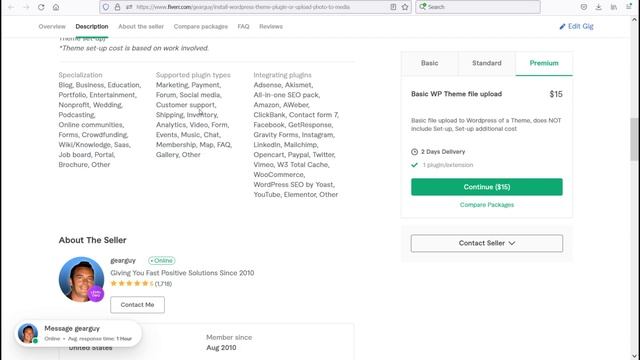Click the clock icon beside 2 Days Delivery
This screenshot has width=640, height=360.
414,152
